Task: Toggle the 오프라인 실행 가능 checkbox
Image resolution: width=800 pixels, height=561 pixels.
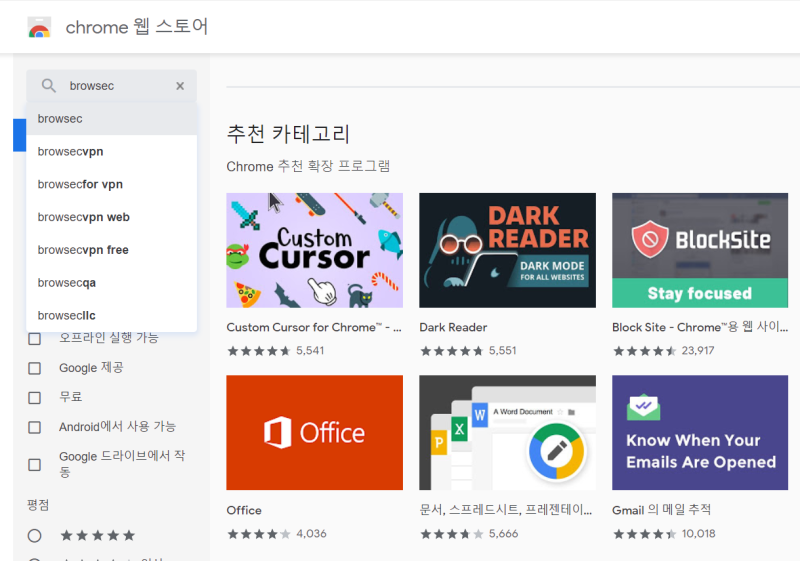Action: coord(34,339)
